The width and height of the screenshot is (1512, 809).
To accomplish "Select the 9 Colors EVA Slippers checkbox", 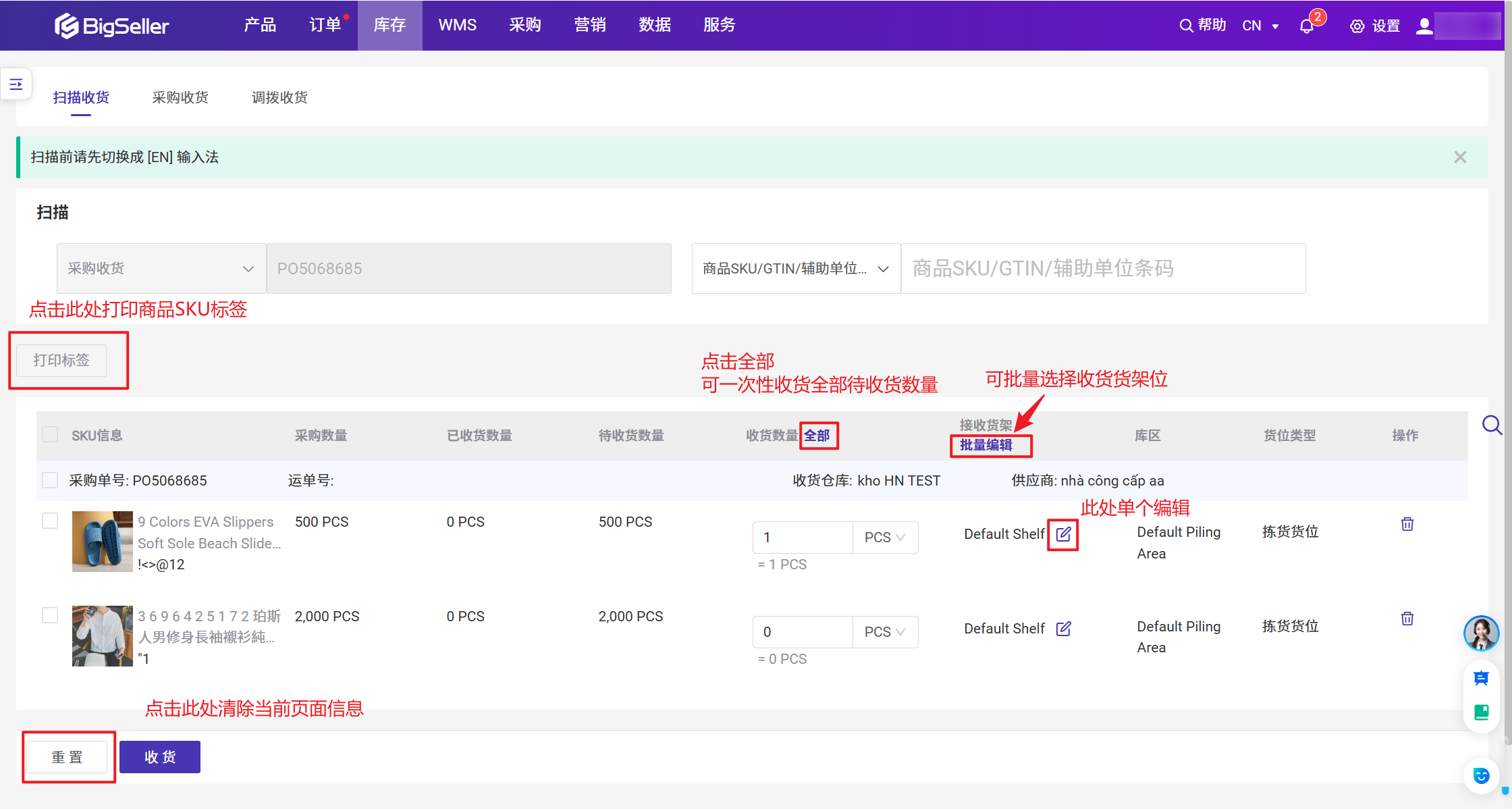I will (x=50, y=521).
